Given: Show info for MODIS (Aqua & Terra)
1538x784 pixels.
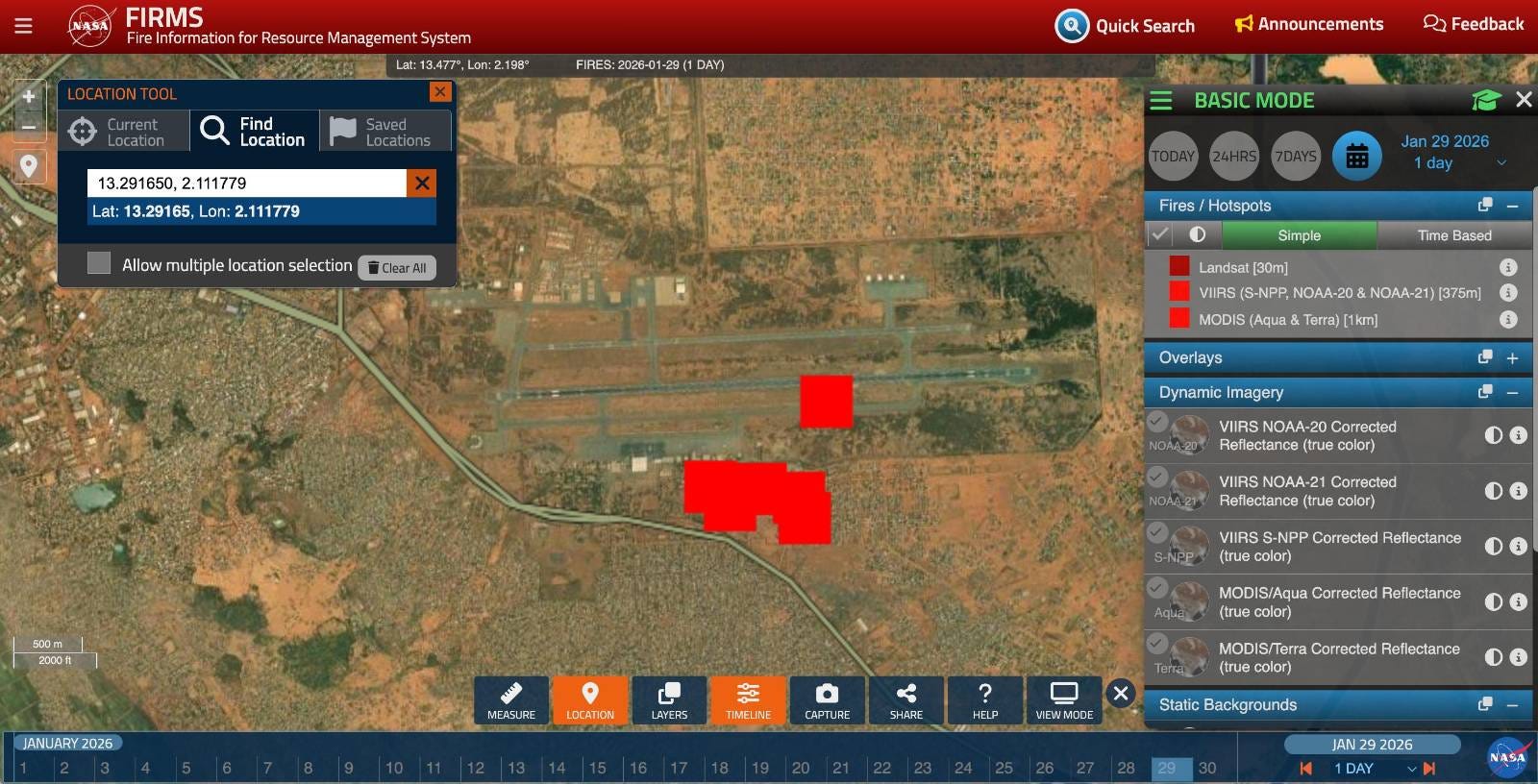Looking at the screenshot, I should (1508, 319).
